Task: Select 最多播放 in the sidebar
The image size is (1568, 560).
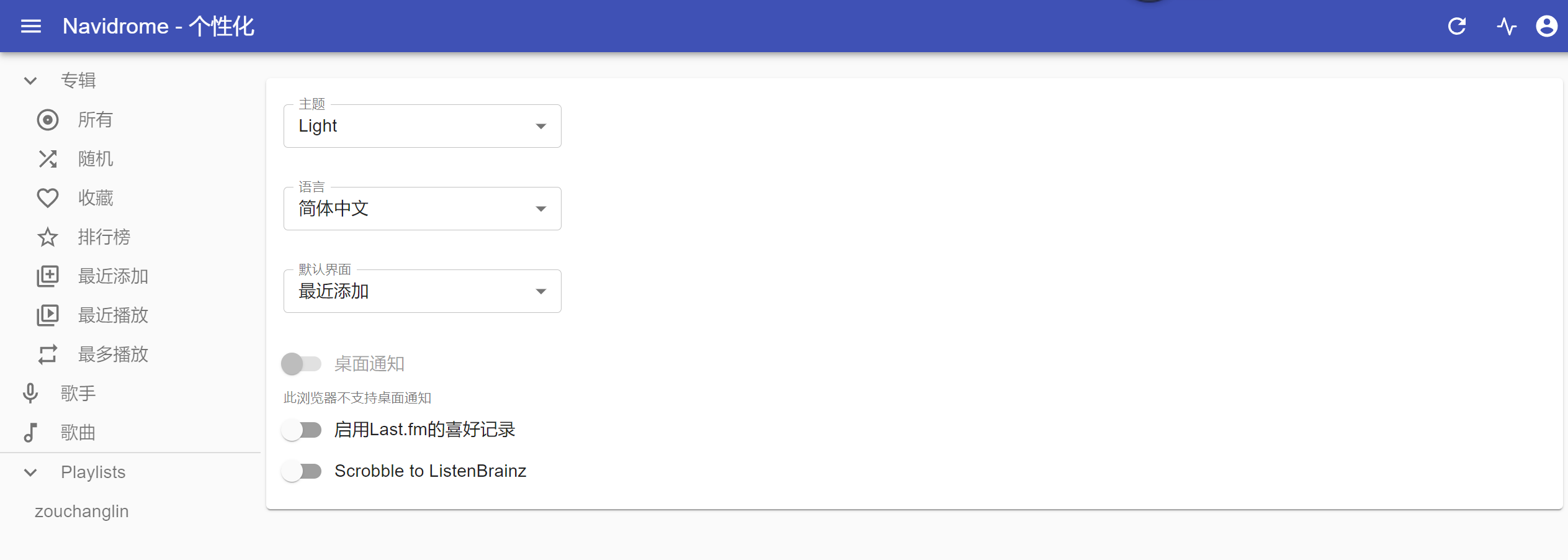Action: (112, 355)
